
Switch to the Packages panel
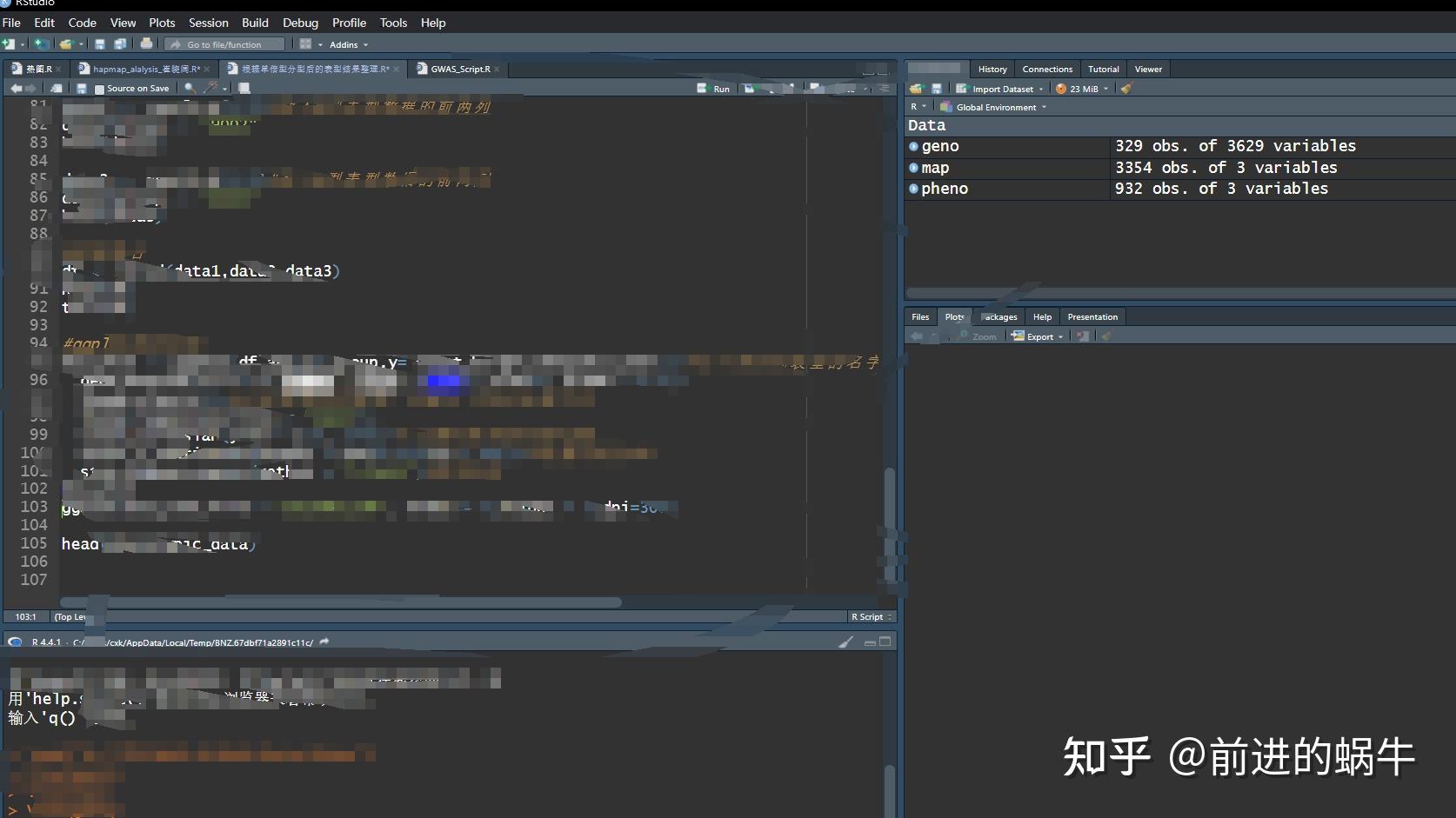[x=998, y=316]
